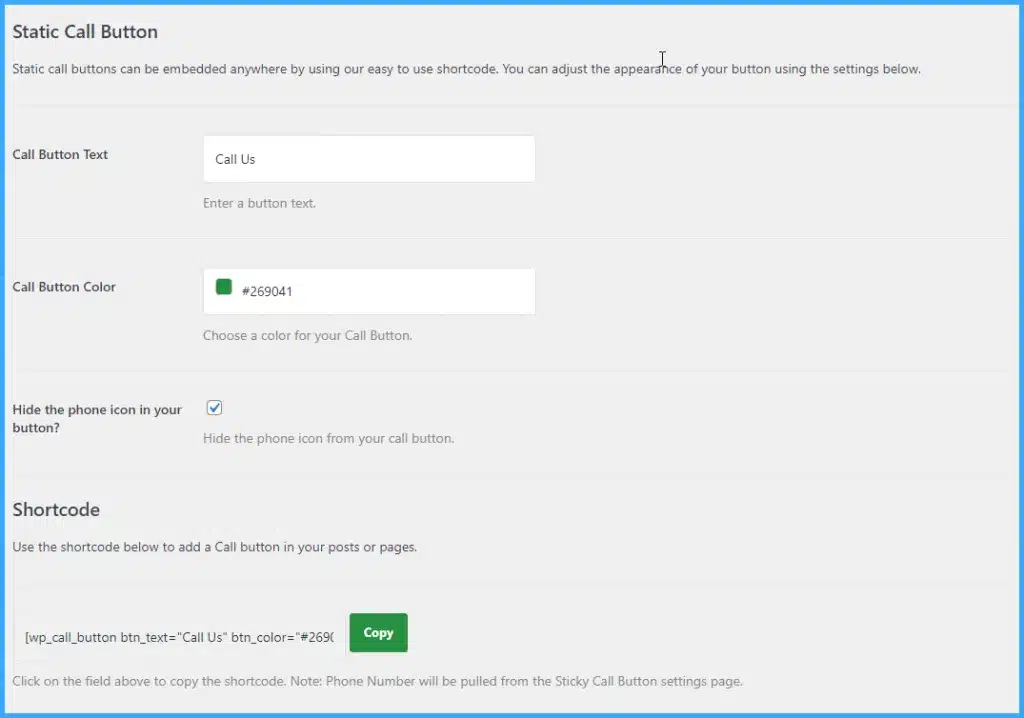Click the Call Button Text input field

click(368, 159)
